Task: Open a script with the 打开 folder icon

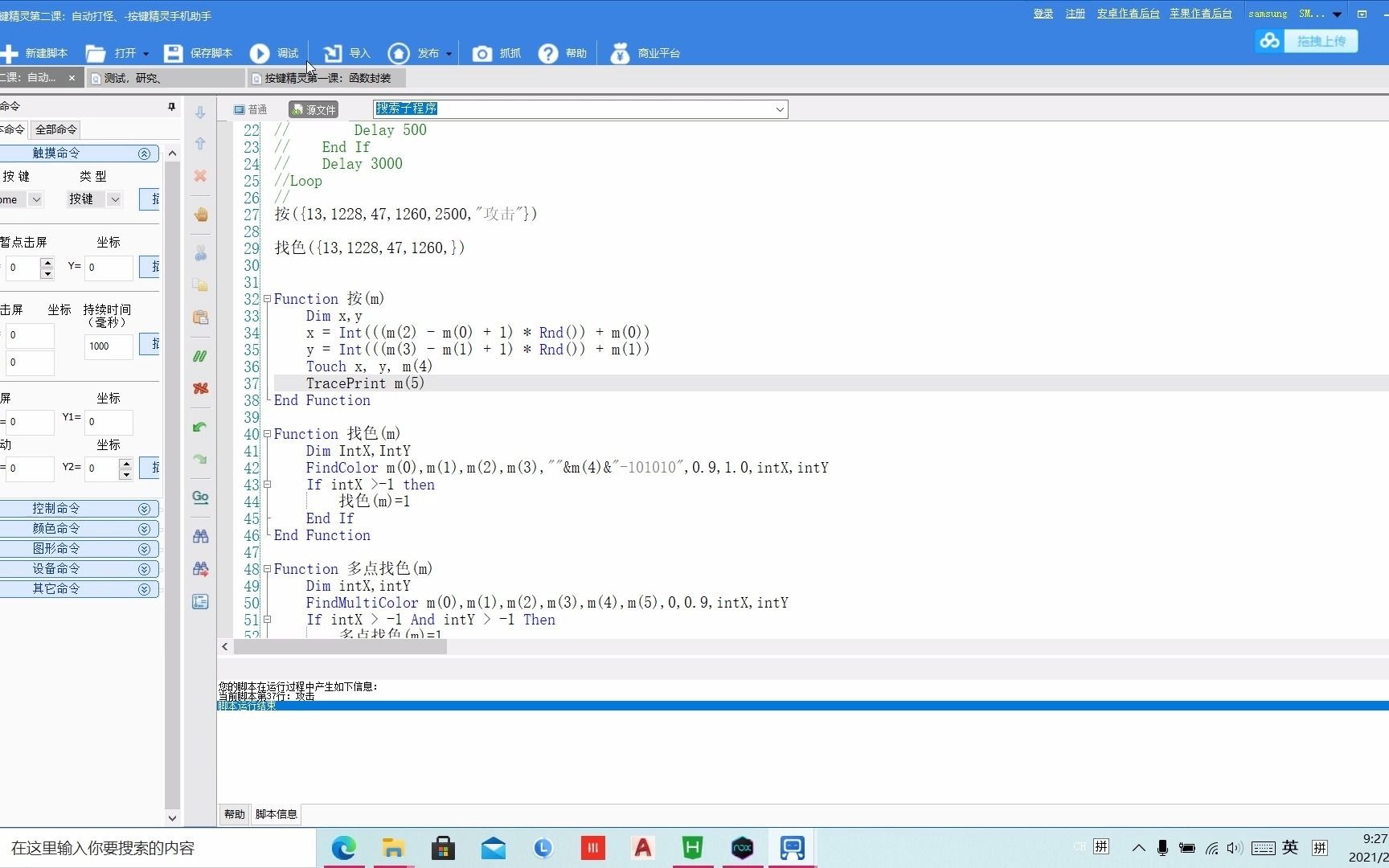Action: click(x=96, y=53)
